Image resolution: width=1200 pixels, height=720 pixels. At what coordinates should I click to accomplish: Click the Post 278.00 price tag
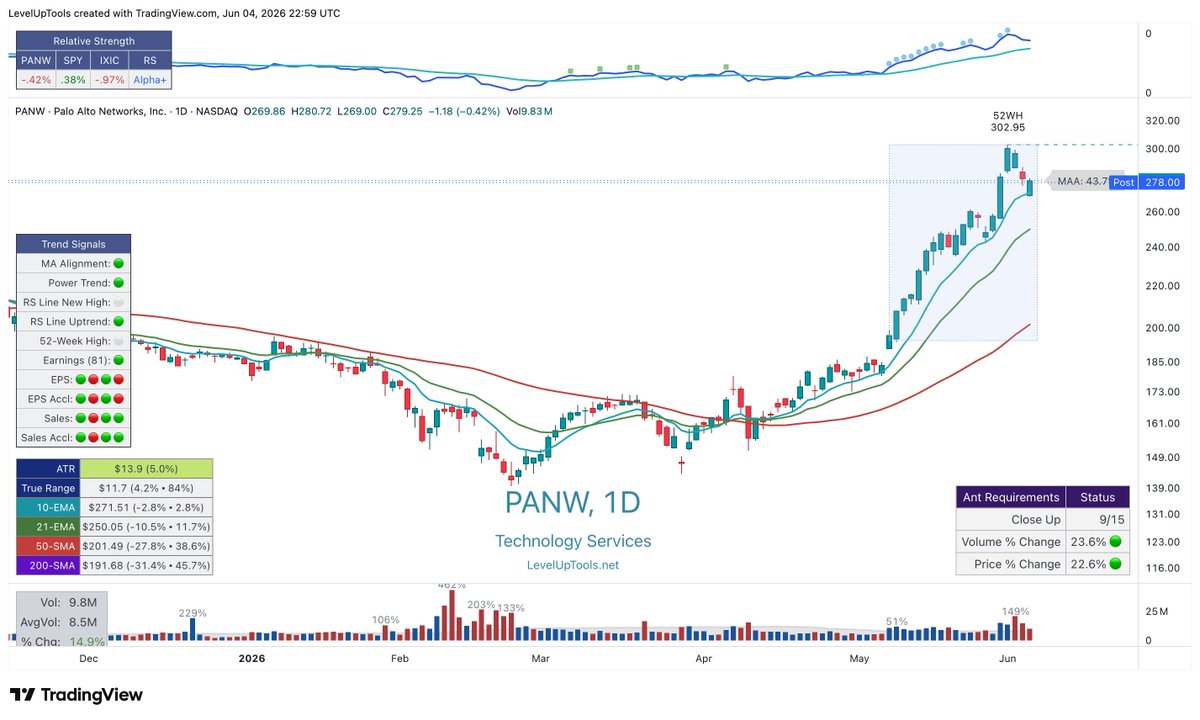(1147, 182)
